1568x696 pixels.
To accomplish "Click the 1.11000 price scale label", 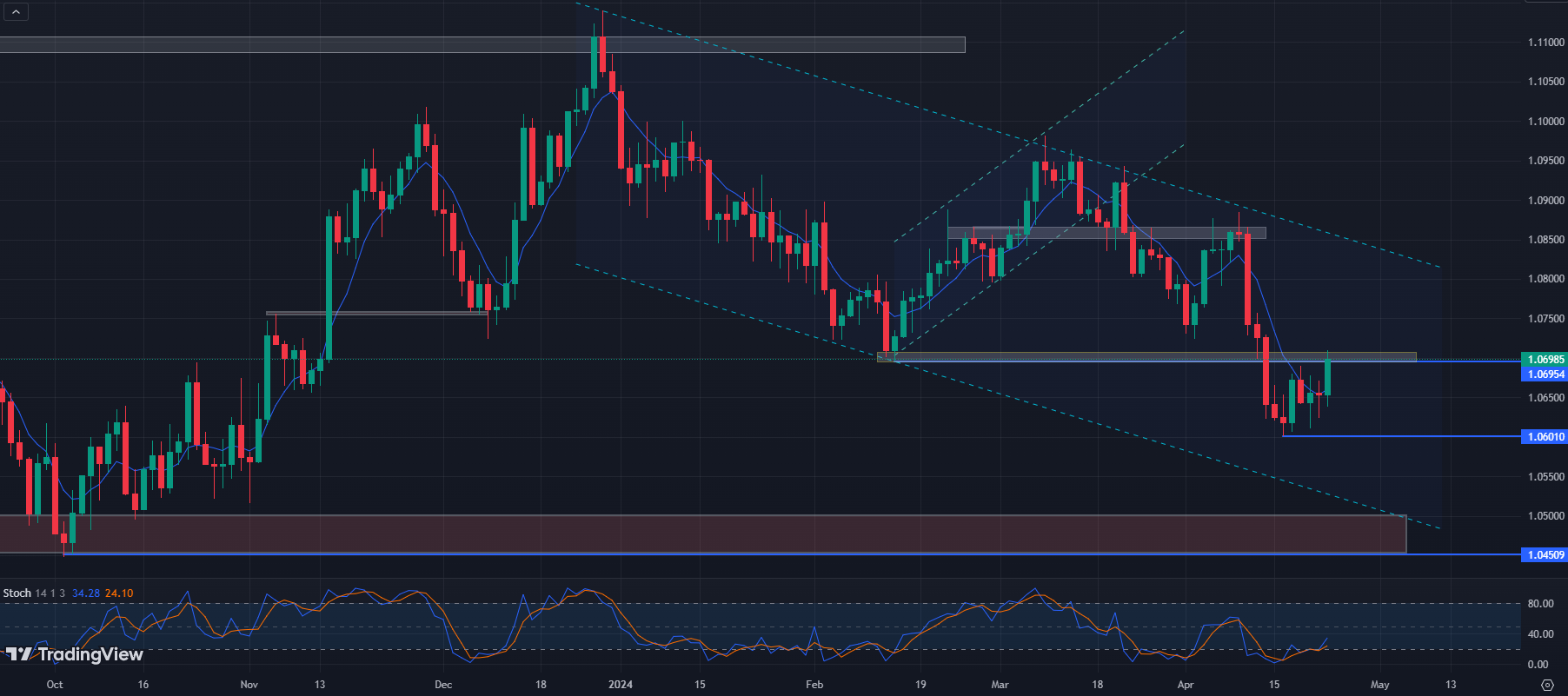I will (1546, 43).
